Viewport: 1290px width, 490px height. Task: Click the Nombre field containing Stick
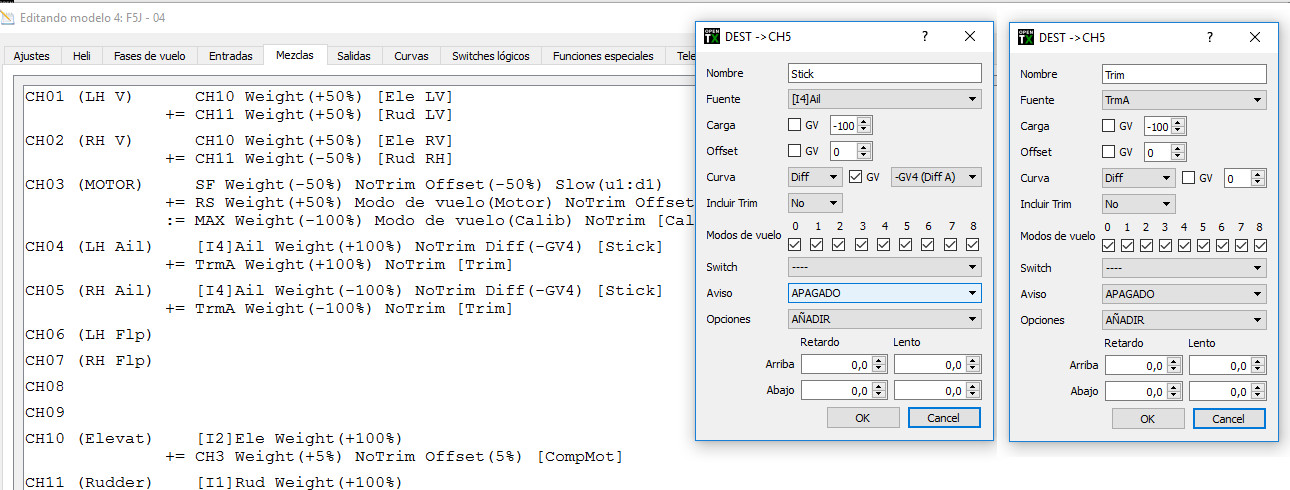pos(884,74)
